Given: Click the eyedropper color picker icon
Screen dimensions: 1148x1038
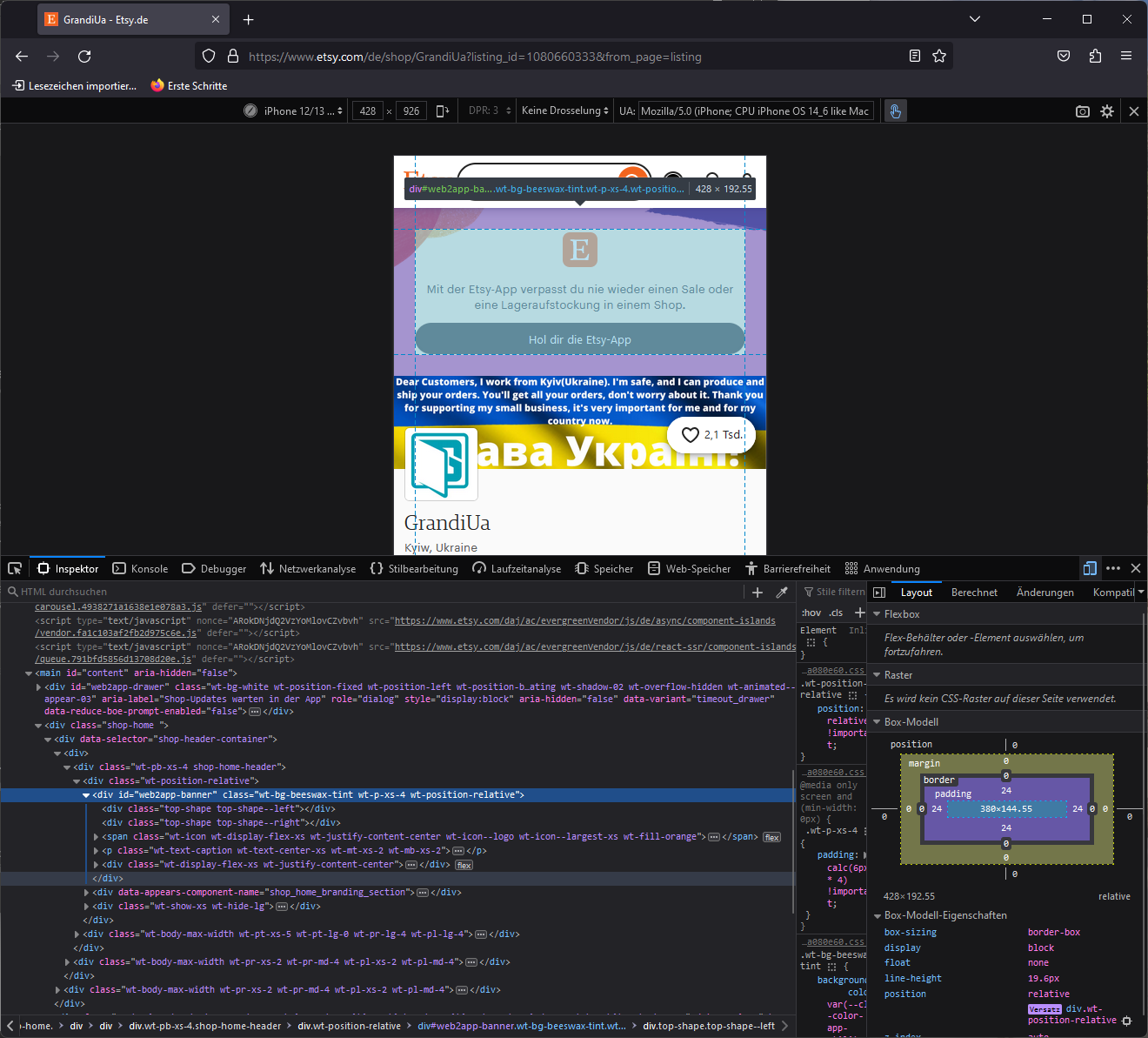Looking at the screenshot, I should pyautogui.click(x=782, y=593).
